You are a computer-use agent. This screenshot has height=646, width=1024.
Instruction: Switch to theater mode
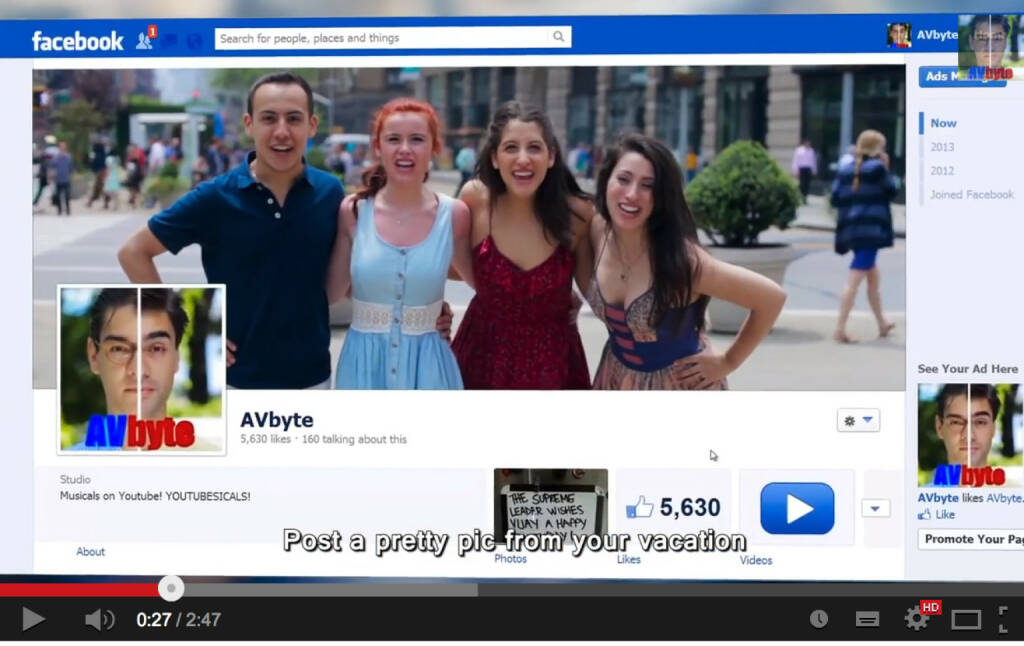(966, 619)
